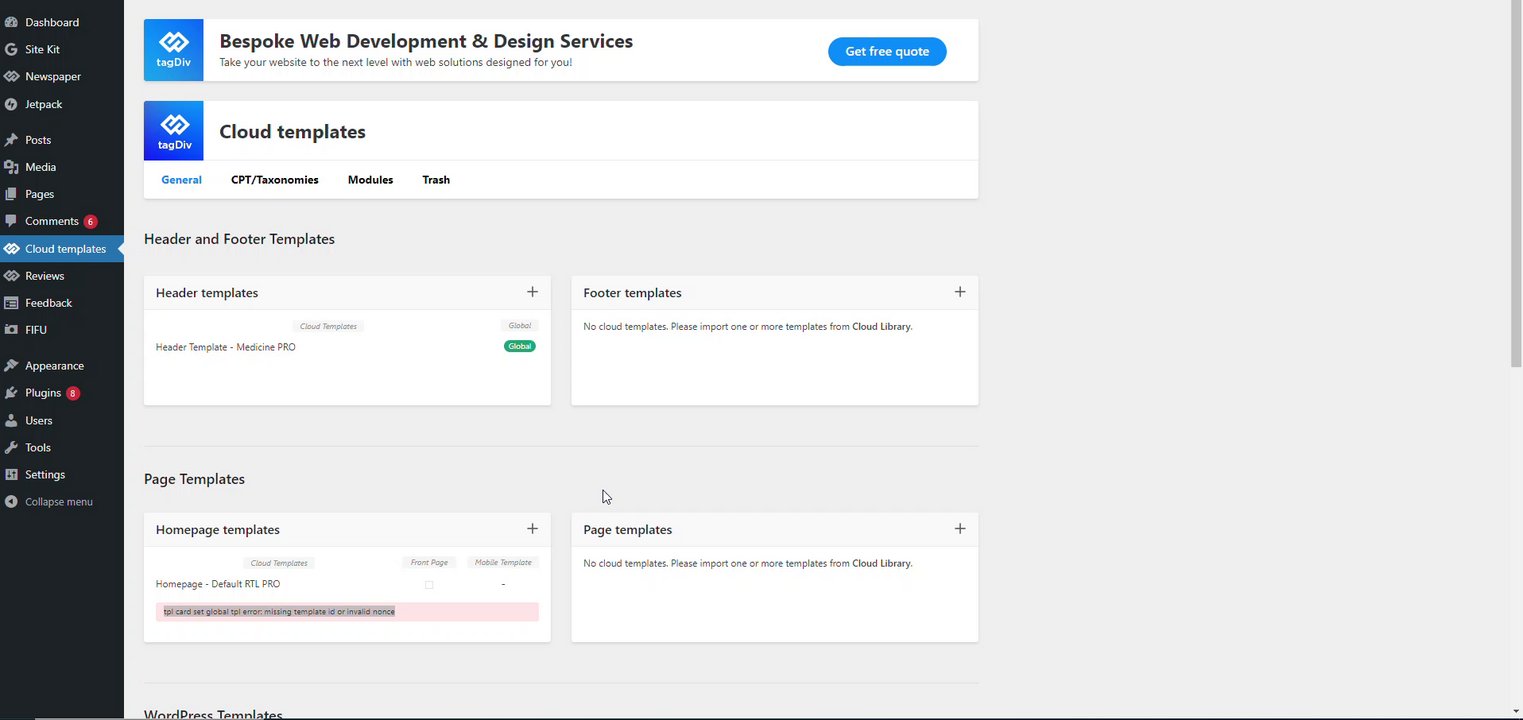
Task: Check Front Page box for Default RTL PRO
Action: click(x=429, y=584)
